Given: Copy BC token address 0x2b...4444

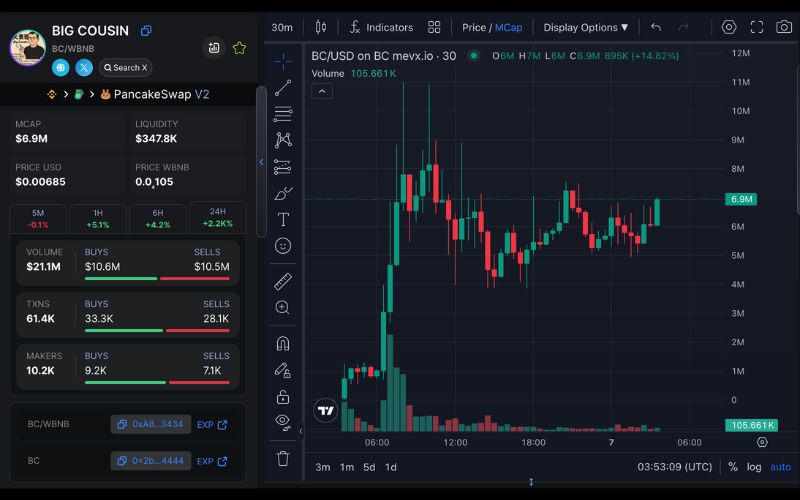Looking at the screenshot, I should (x=151, y=461).
